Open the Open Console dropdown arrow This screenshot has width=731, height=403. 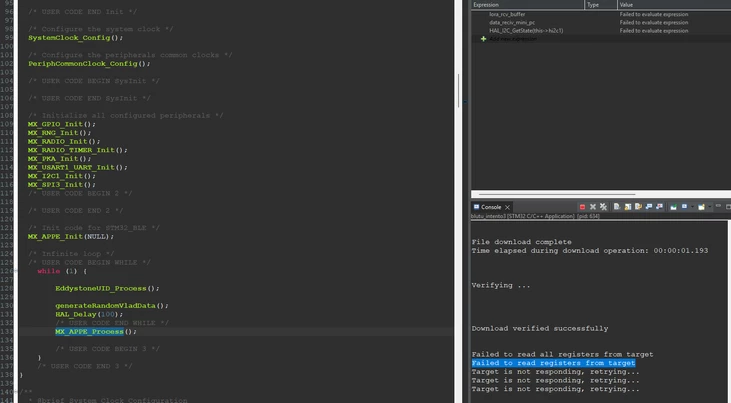pyautogui.click(x=710, y=207)
